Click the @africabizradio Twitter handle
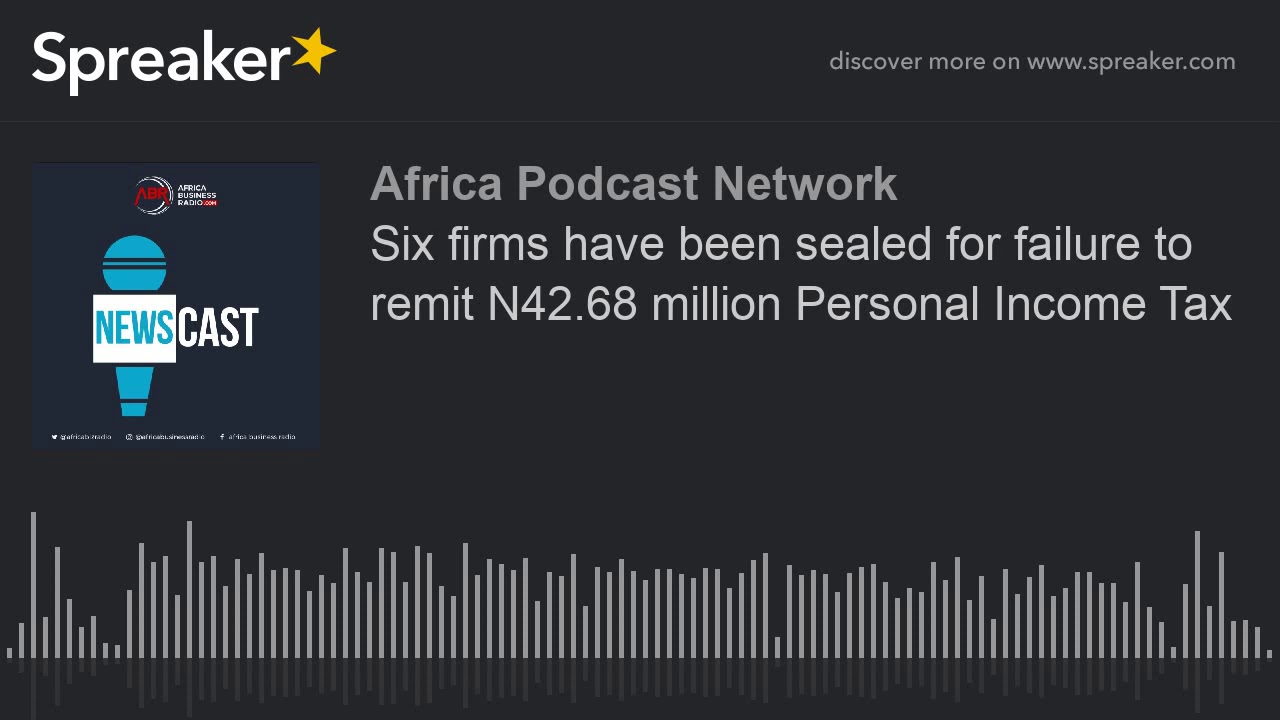The image size is (1280, 720). click(86, 437)
